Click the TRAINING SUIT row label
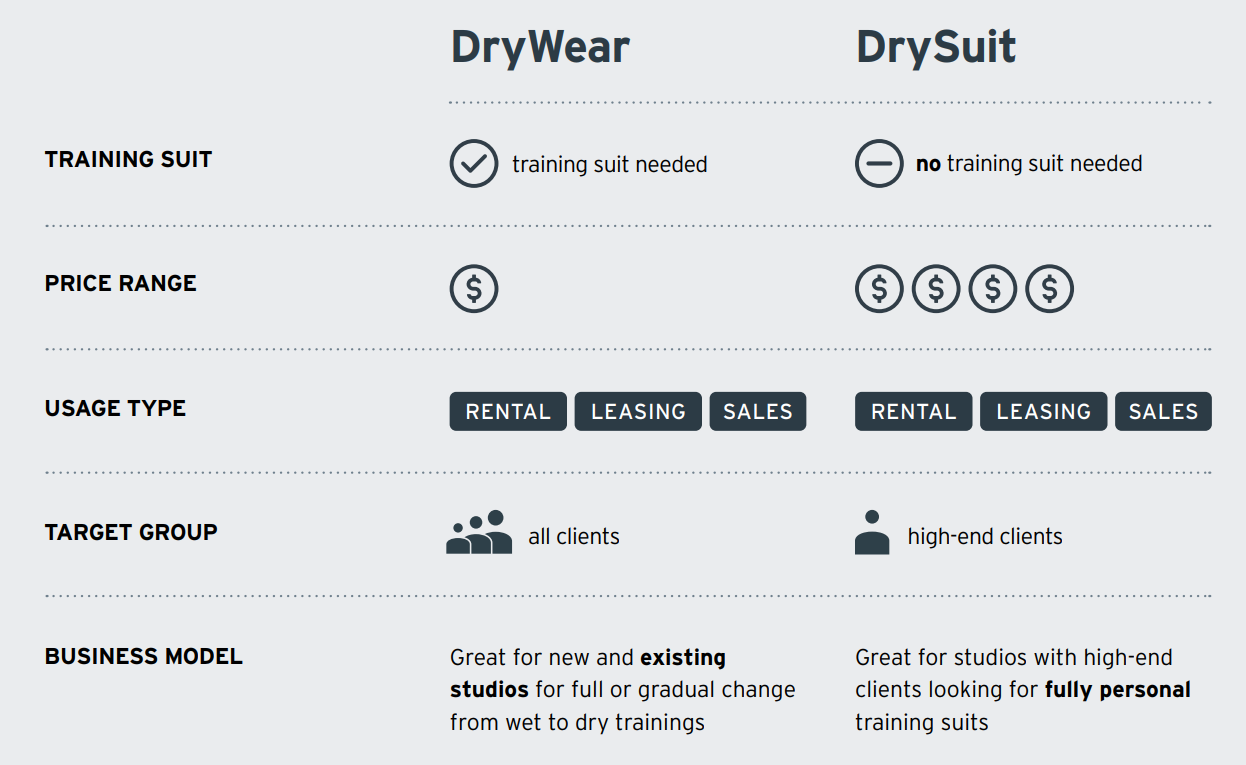The image size is (1246, 765). (129, 160)
